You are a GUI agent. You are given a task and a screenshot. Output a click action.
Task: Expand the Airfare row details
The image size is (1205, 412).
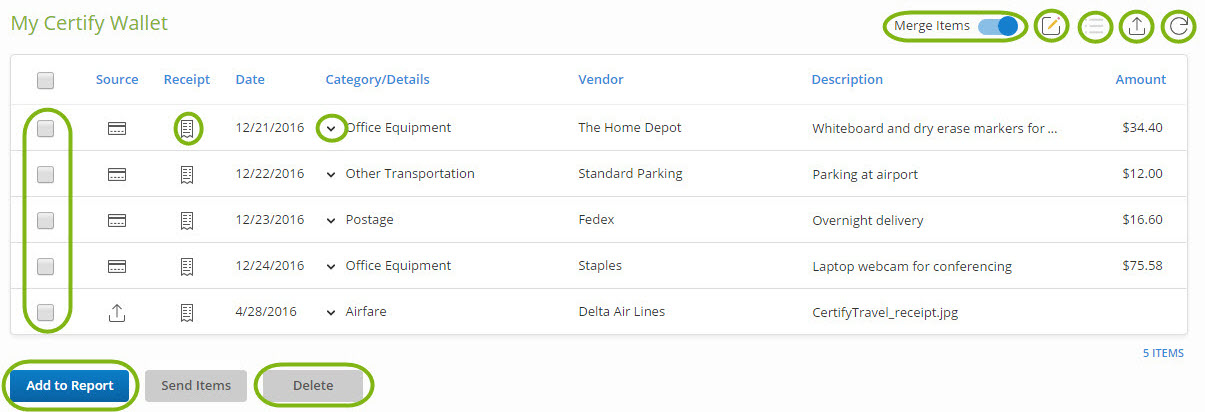click(x=331, y=313)
